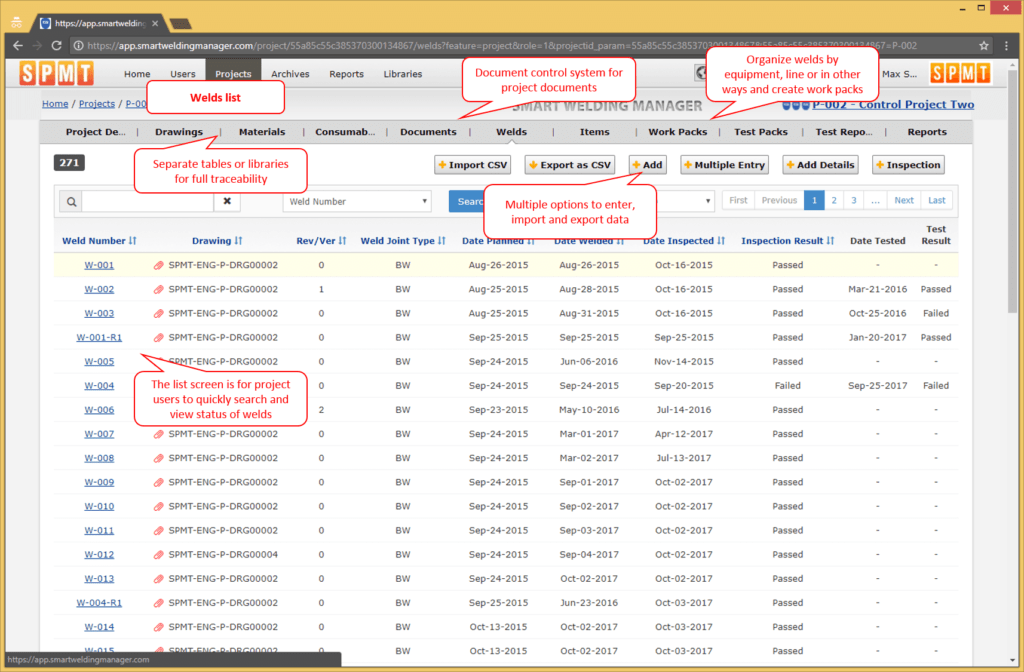1024x672 pixels.
Task: Switch to the Items tab
Action: 594,132
